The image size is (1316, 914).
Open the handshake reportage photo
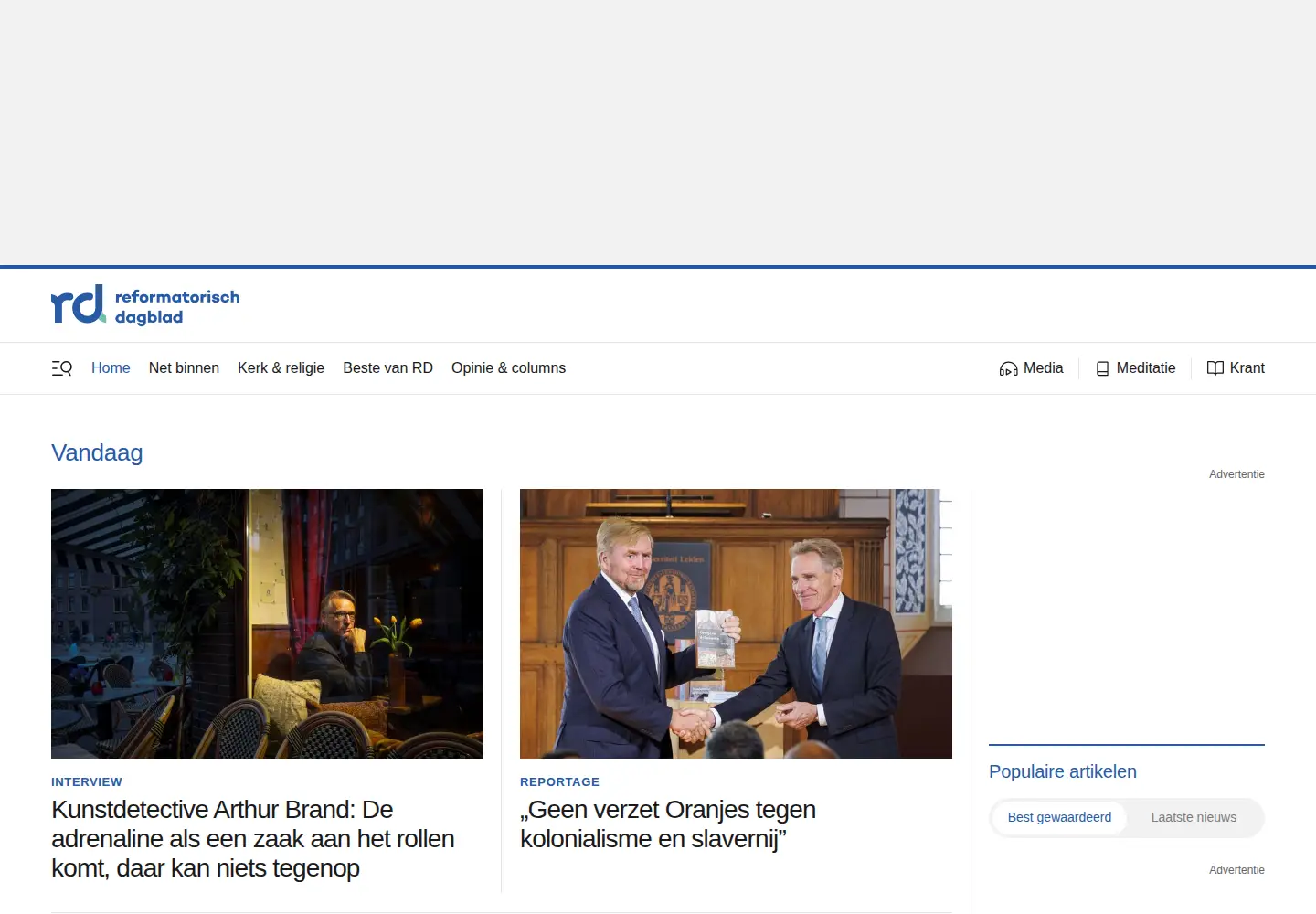pos(736,623)
